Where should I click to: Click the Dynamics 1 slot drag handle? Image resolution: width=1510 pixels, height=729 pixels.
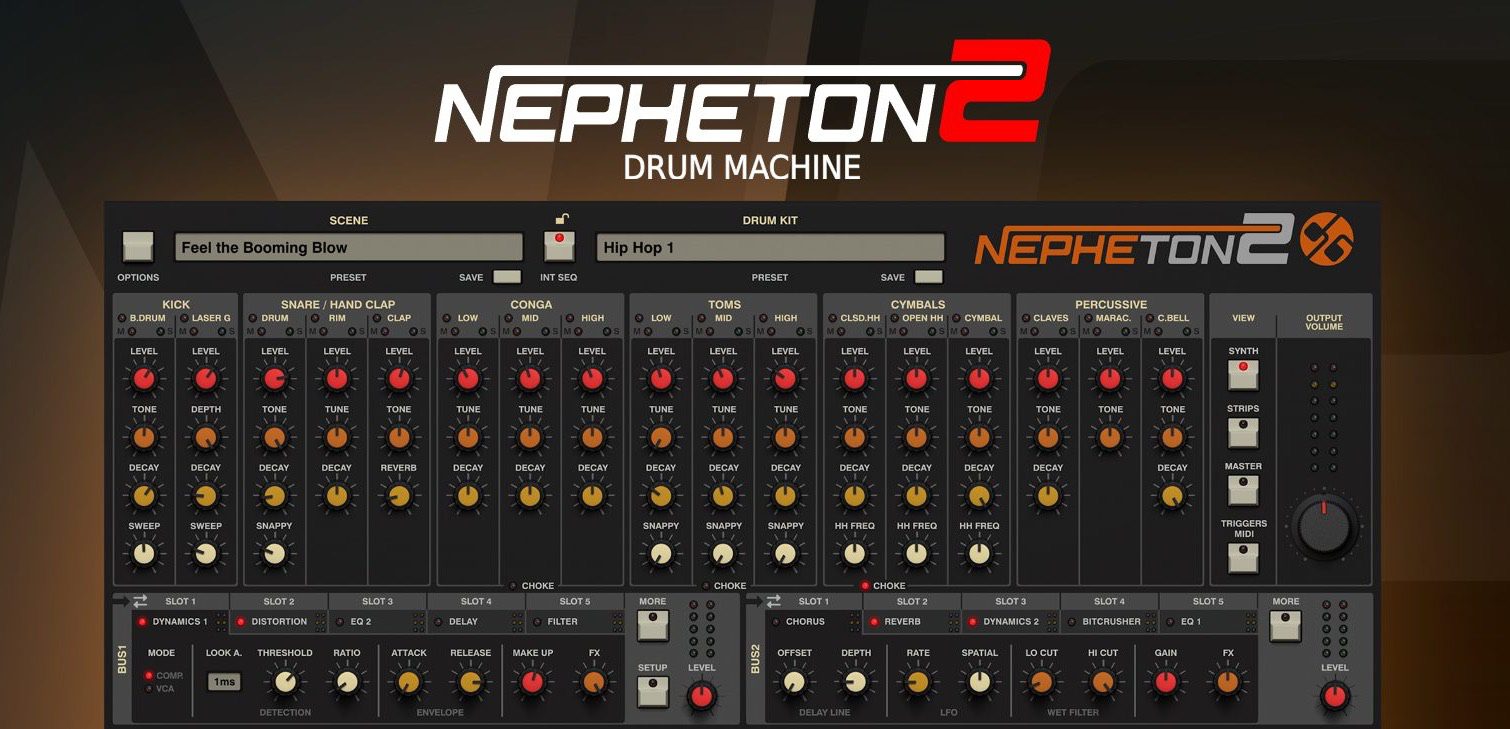point(223,622)
